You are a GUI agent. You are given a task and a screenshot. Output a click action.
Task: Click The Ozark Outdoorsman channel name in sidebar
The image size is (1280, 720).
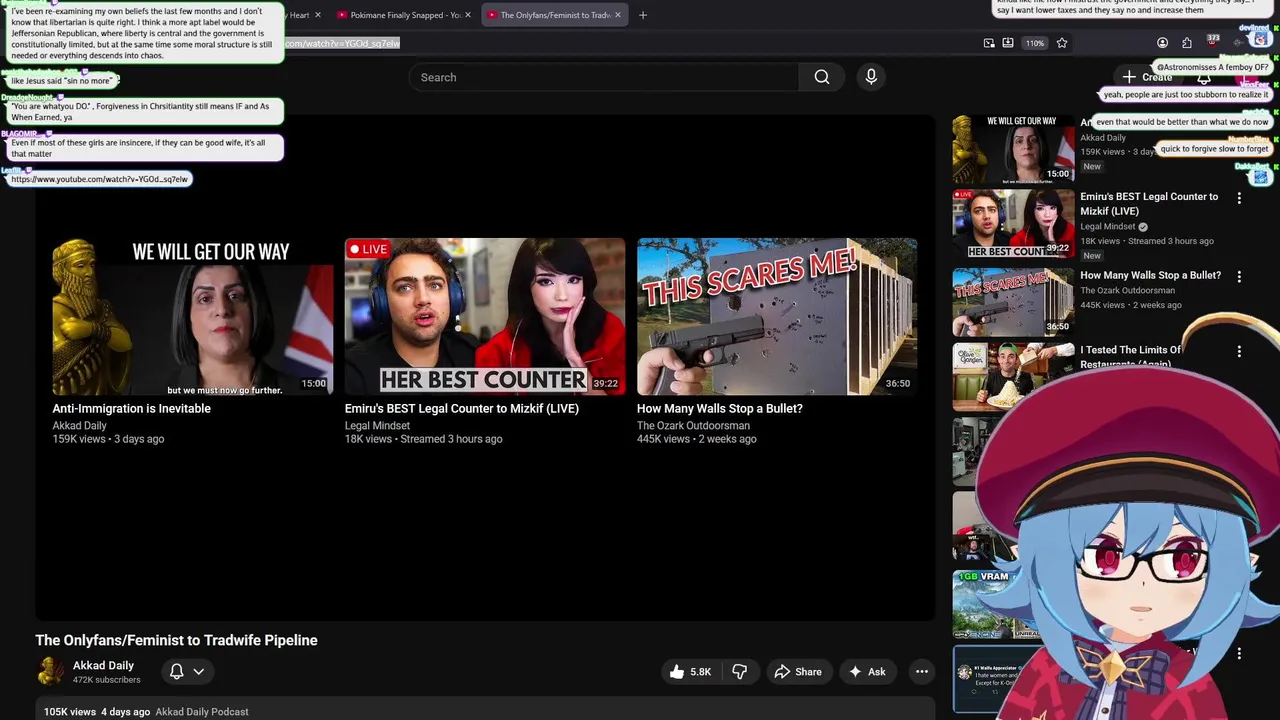[1127, 291]
